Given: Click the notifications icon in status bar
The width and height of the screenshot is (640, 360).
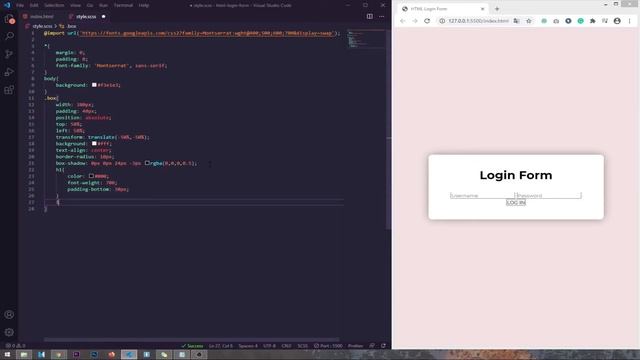Looking at the screenshot, I should coord(383,346).
